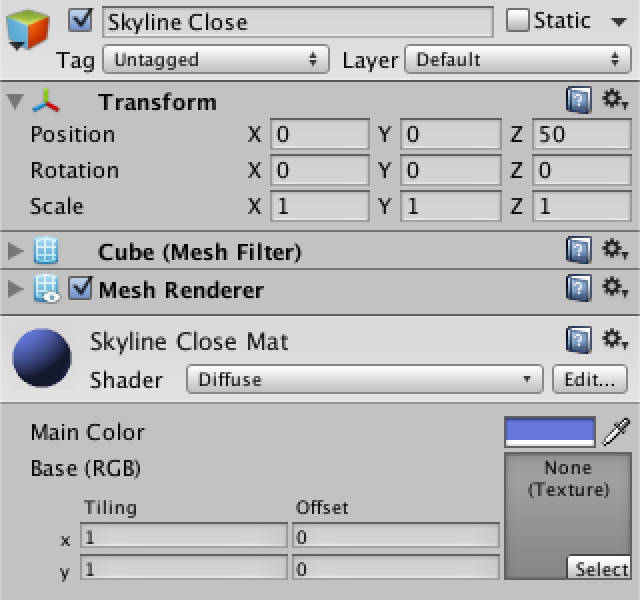Viewport: 640px width, 600px height.
Task: Click the shader Edit... button
Action: click(x=589, y=380)
